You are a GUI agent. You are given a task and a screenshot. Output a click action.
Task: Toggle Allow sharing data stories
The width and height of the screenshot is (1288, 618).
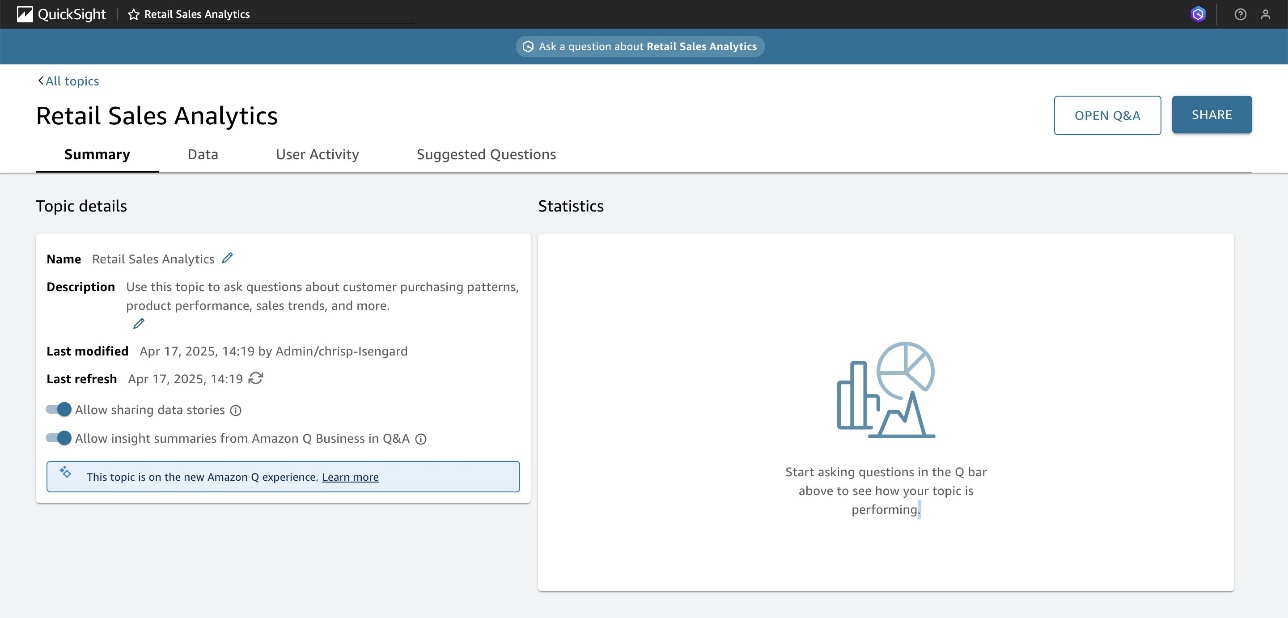coord(59,410)
